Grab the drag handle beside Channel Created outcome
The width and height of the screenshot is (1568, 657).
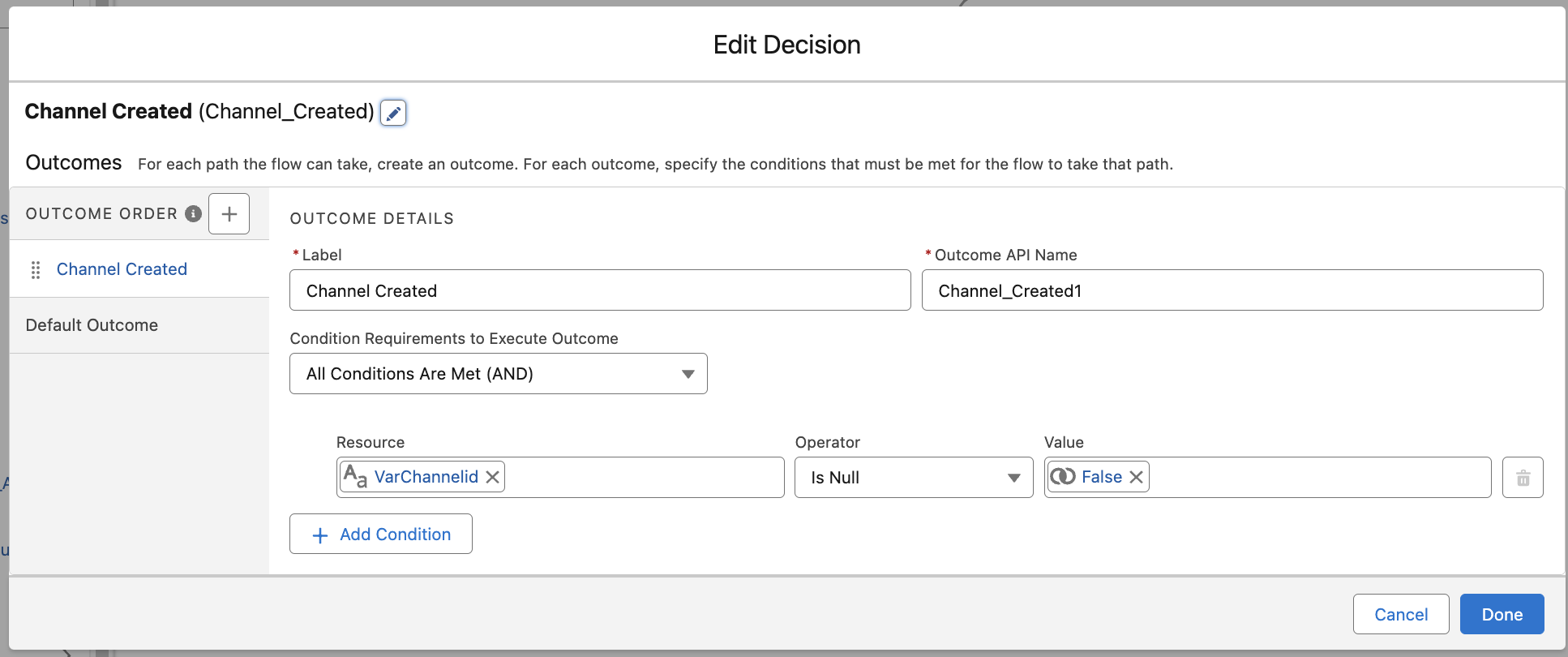36,270
